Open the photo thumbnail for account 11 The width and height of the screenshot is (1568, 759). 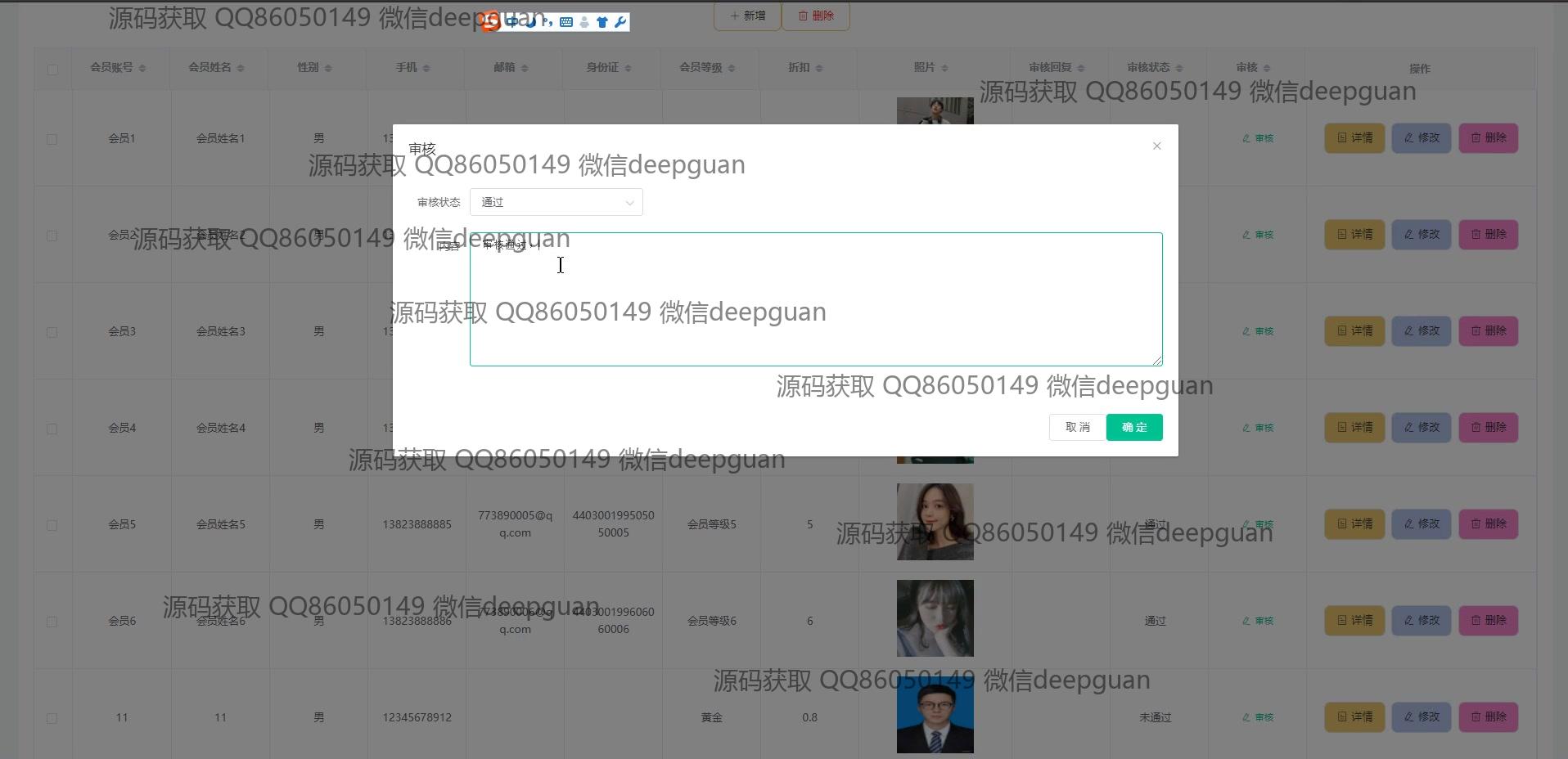pyautogui.click(x=935, y=715)
